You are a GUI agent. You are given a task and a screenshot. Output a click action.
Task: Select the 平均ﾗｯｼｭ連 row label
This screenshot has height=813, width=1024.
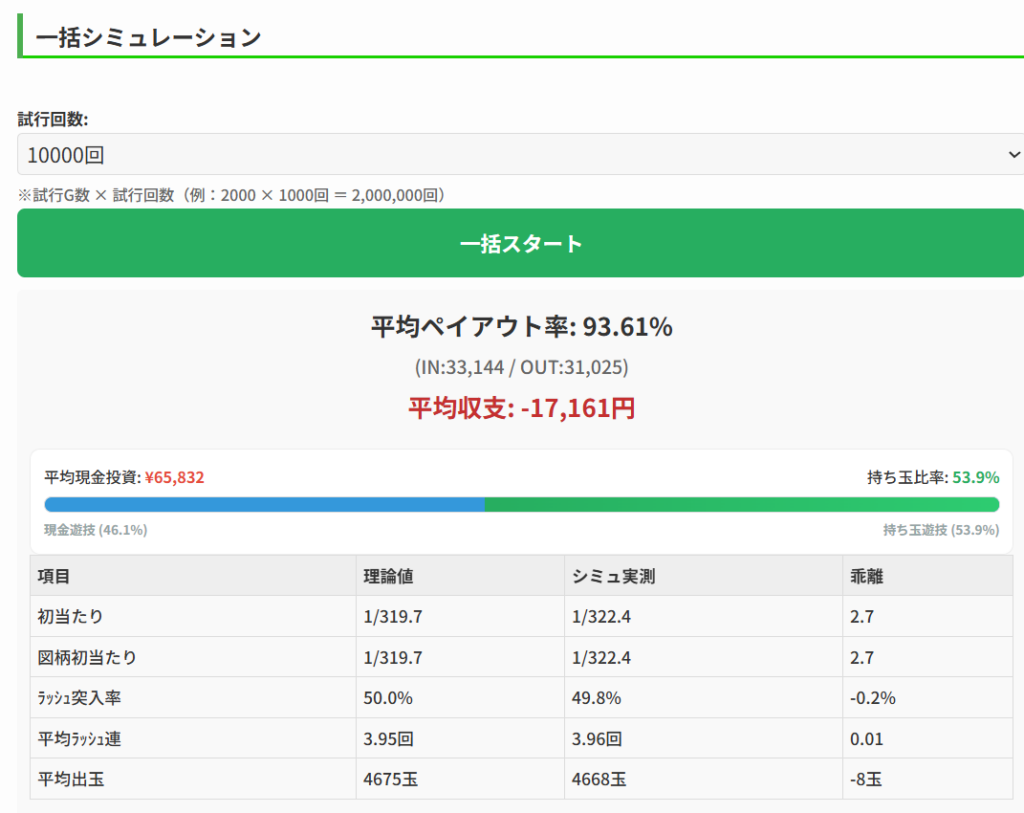(80, 739)
